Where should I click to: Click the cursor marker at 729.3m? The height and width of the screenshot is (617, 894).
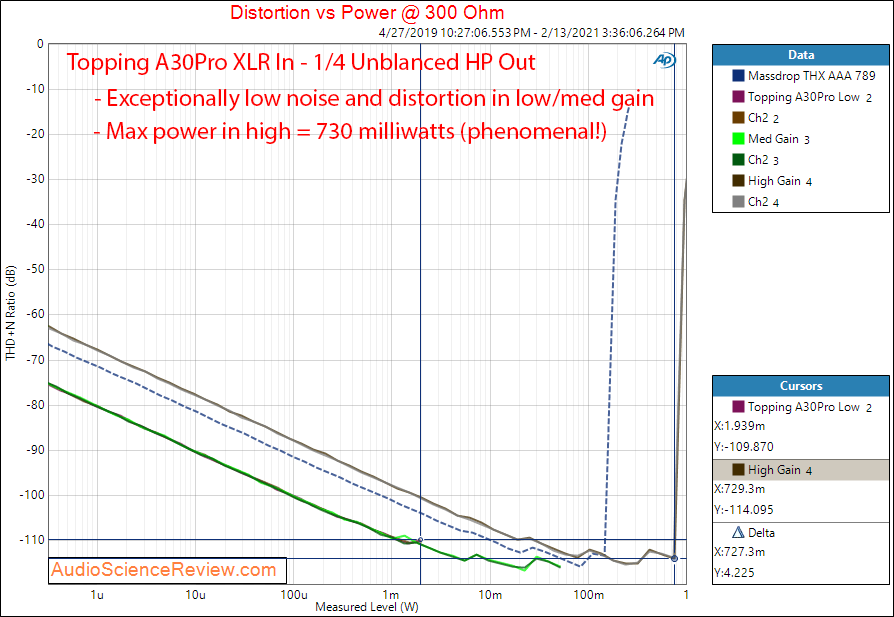[674, 558]
